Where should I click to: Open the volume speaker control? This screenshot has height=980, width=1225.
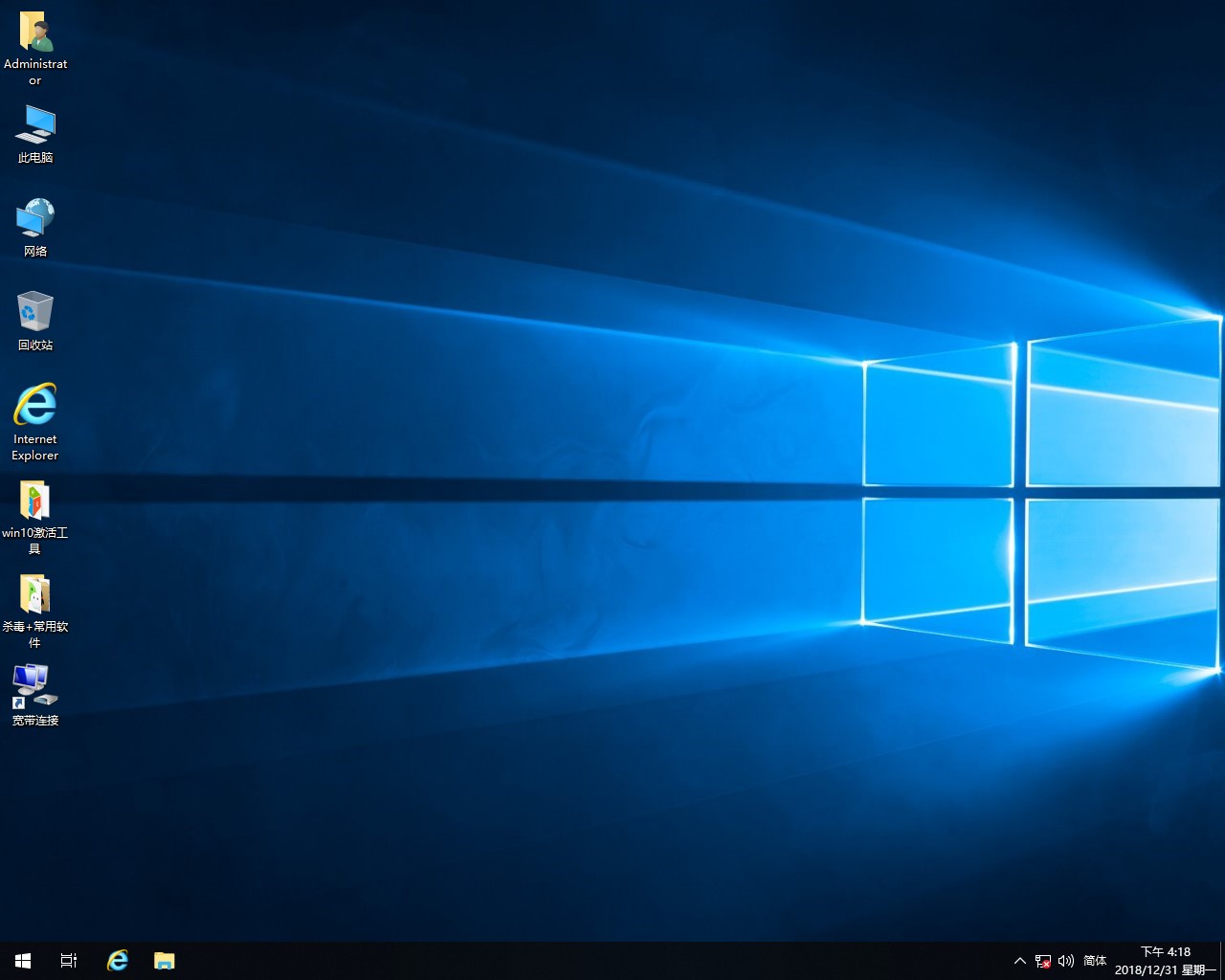(1066, 961)
